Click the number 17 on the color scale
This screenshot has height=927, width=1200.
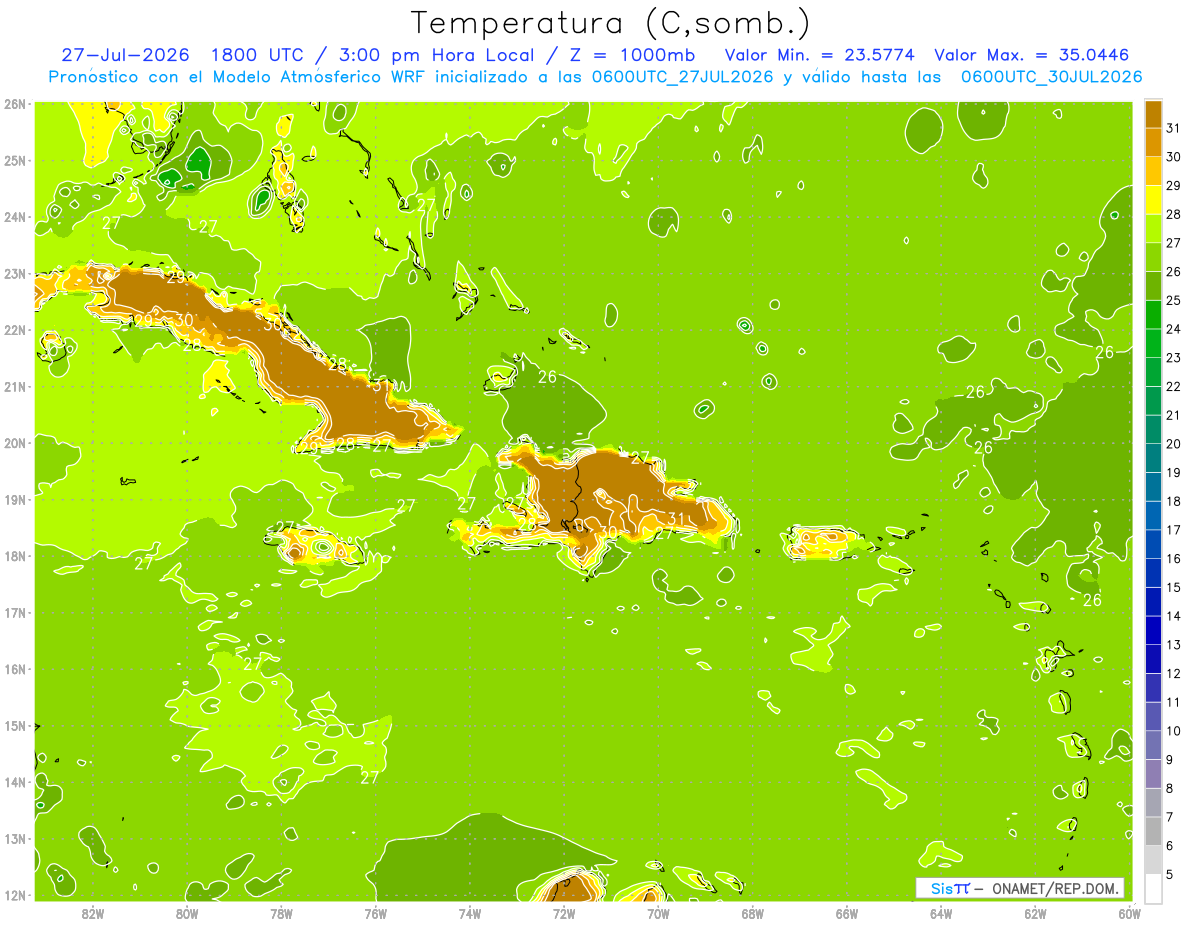click(1173, 530)
